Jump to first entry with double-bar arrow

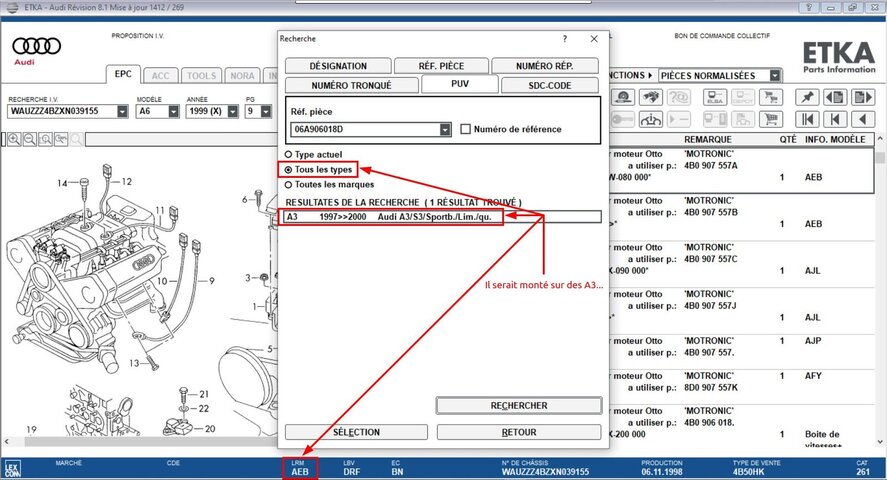click(807, 119)
